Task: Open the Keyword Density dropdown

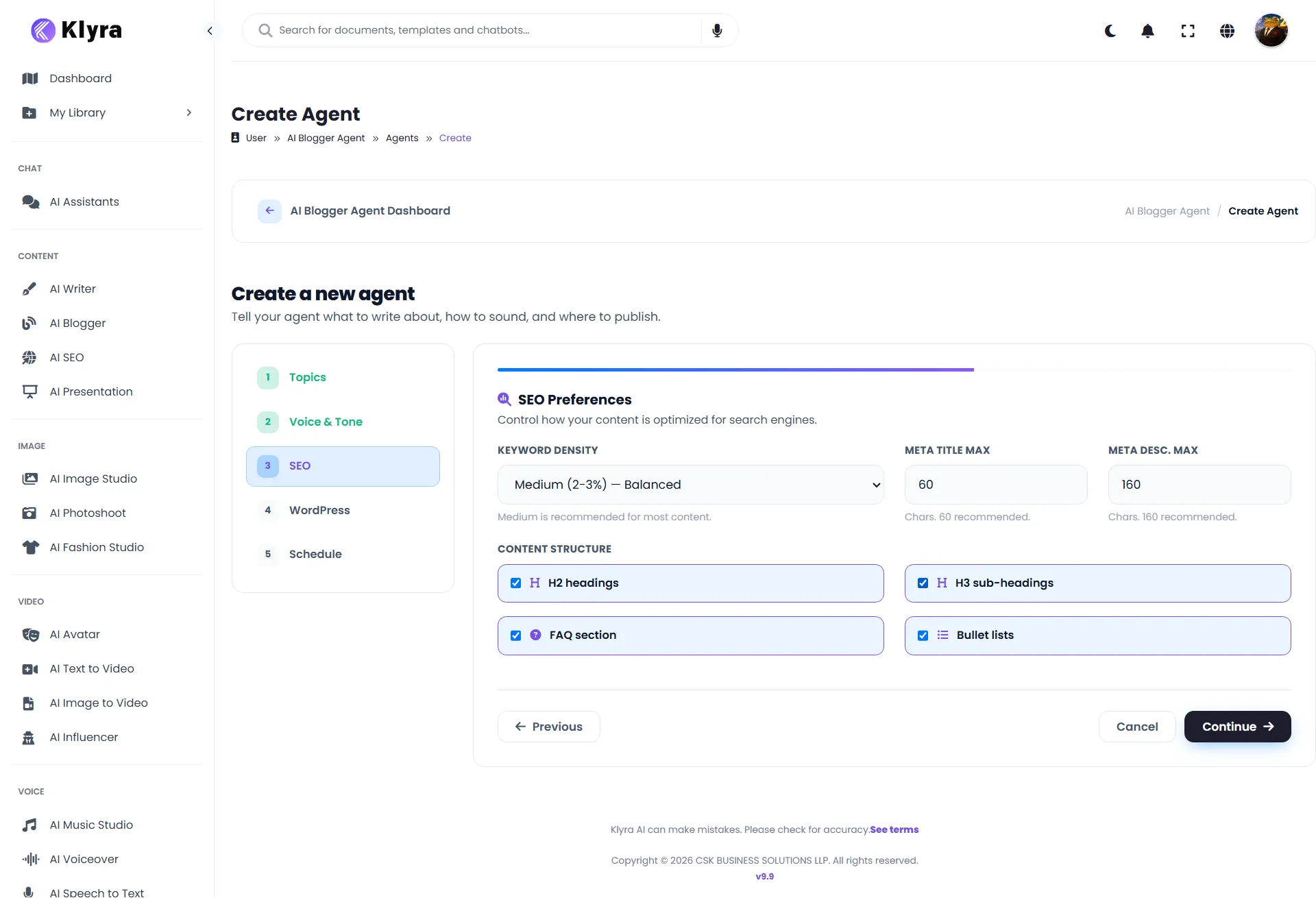Action: tap(690, 485)
